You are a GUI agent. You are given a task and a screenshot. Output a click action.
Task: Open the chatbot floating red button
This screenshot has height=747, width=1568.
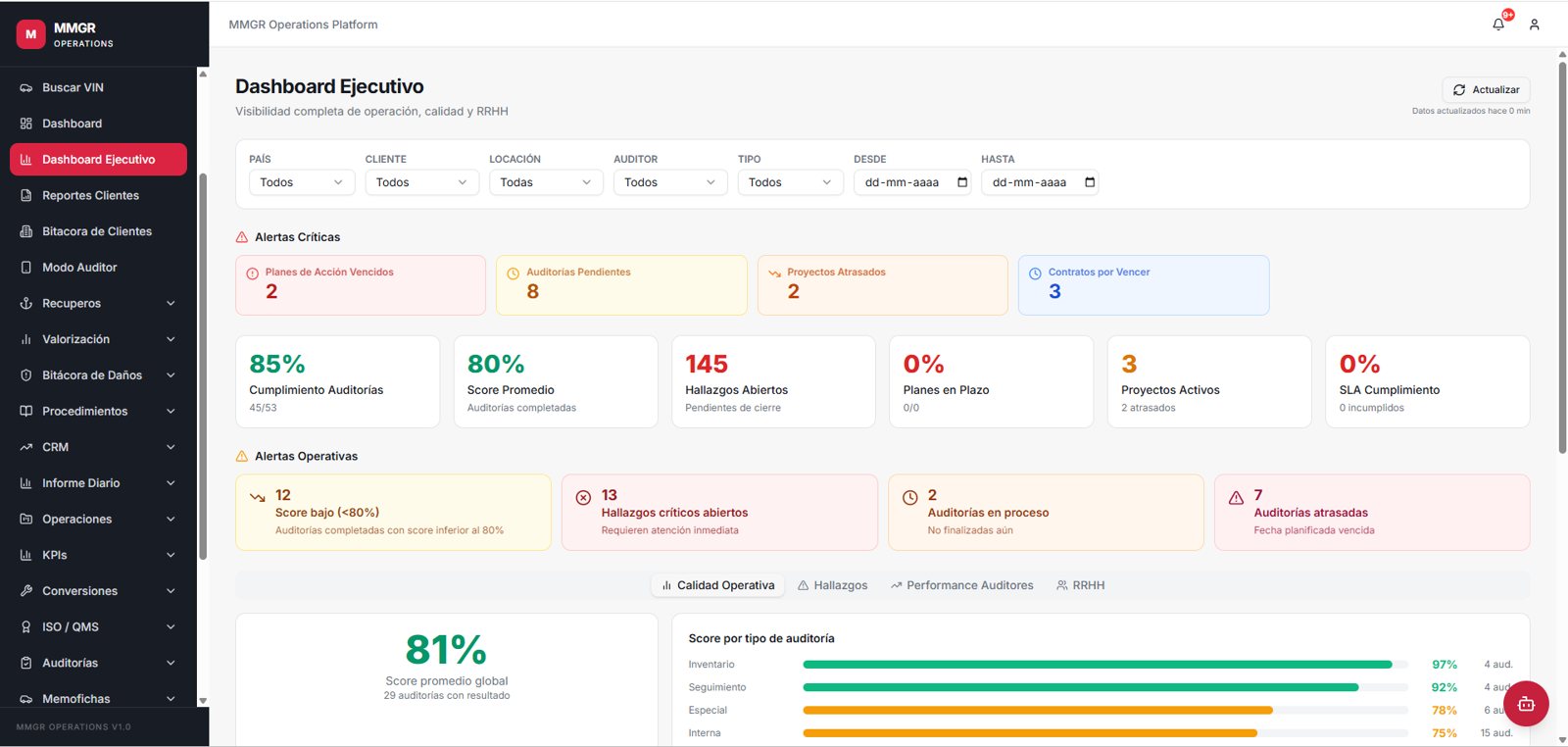1526,704
